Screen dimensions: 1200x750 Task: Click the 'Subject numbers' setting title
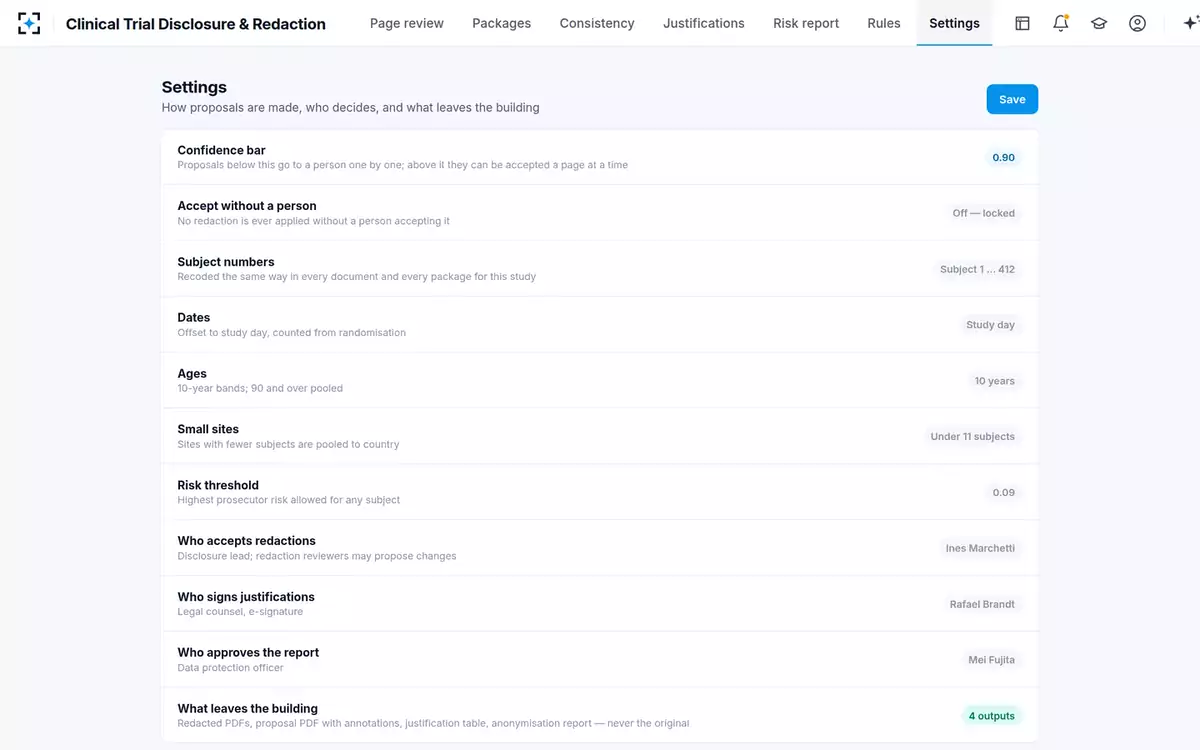coord(226,262)
